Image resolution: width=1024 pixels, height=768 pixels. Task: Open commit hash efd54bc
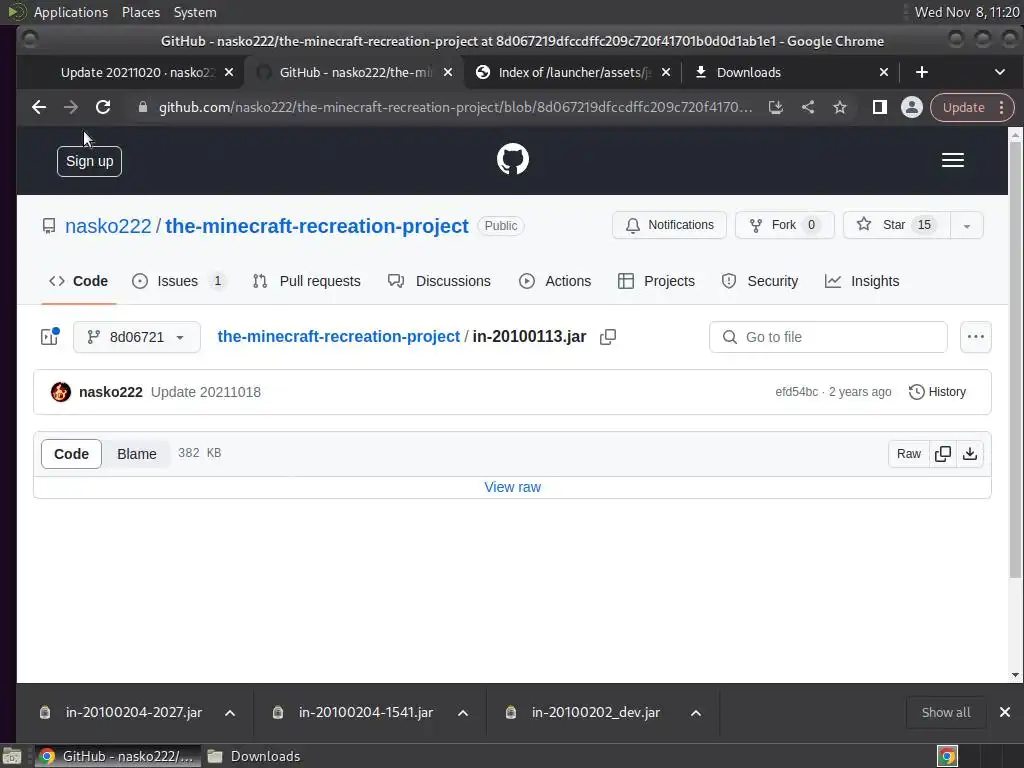796,392
